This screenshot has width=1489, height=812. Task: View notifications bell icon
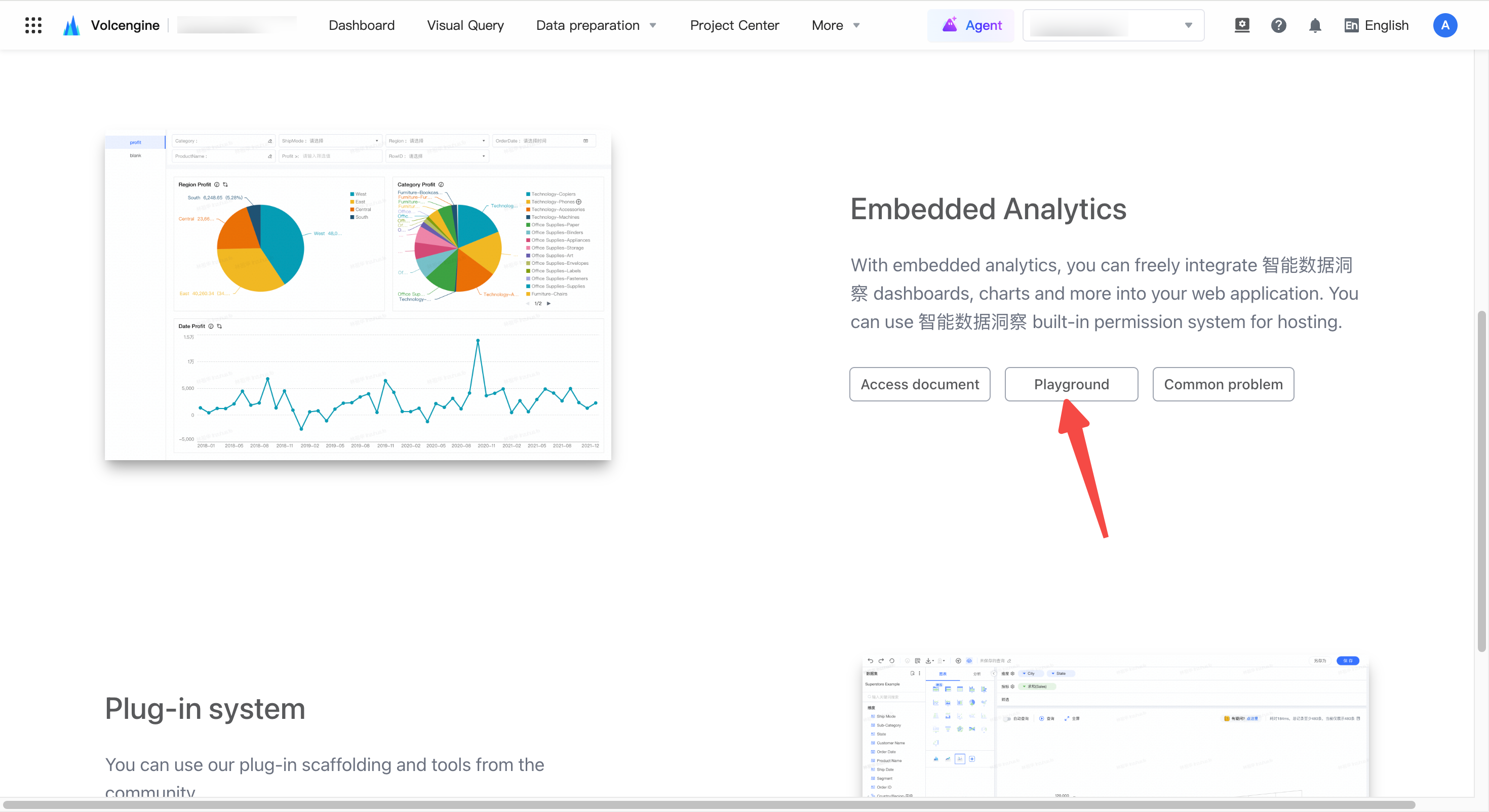pos(1315,25)
